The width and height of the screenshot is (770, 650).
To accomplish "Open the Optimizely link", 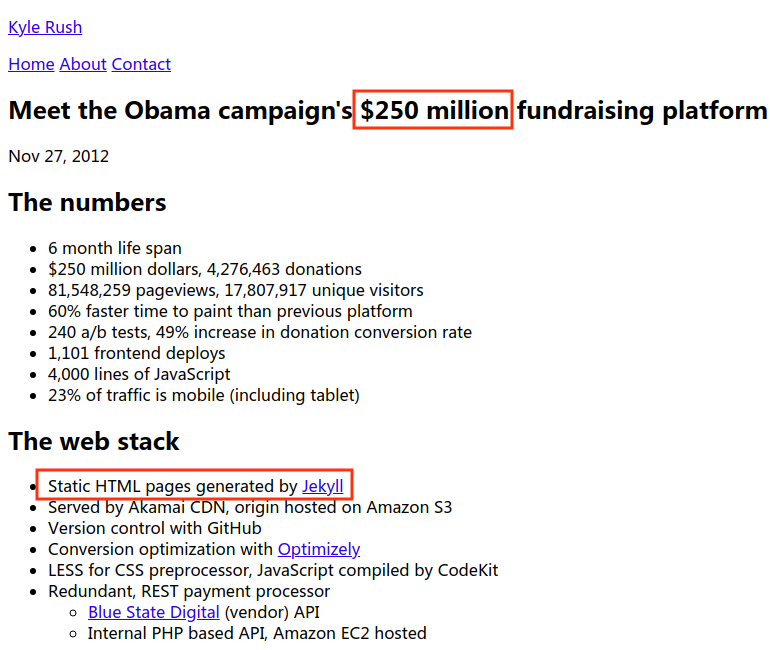I will [319, 549].
